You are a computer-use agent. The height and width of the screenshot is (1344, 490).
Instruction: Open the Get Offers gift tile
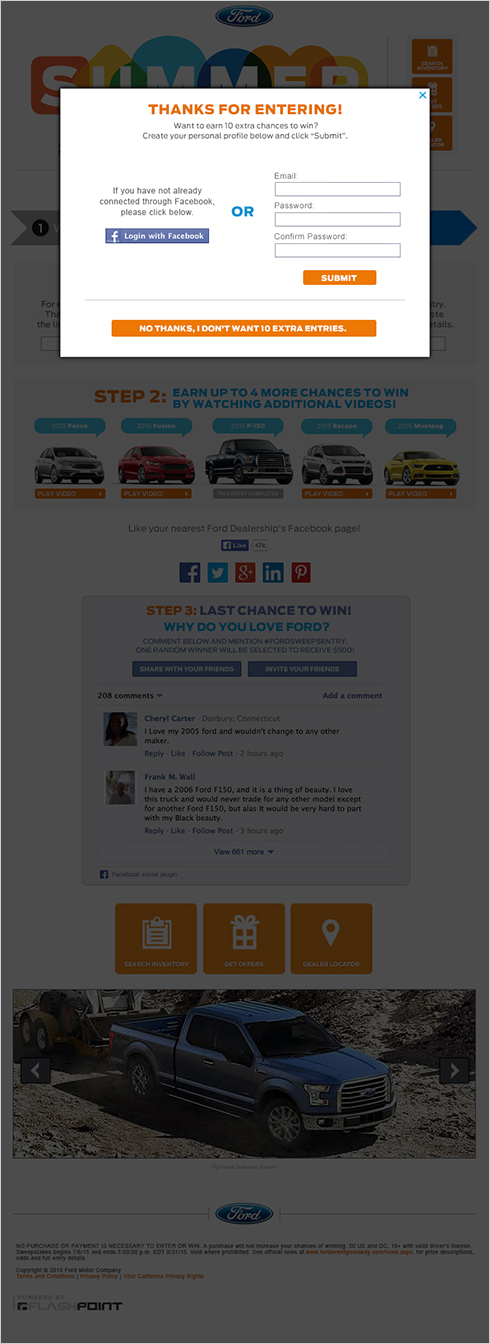(244, 938)
